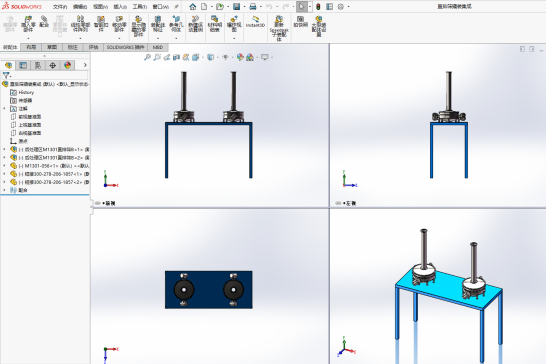The image size is (546, 364).
Task: Create a new document using the New icon
Action: pos(204,6)
